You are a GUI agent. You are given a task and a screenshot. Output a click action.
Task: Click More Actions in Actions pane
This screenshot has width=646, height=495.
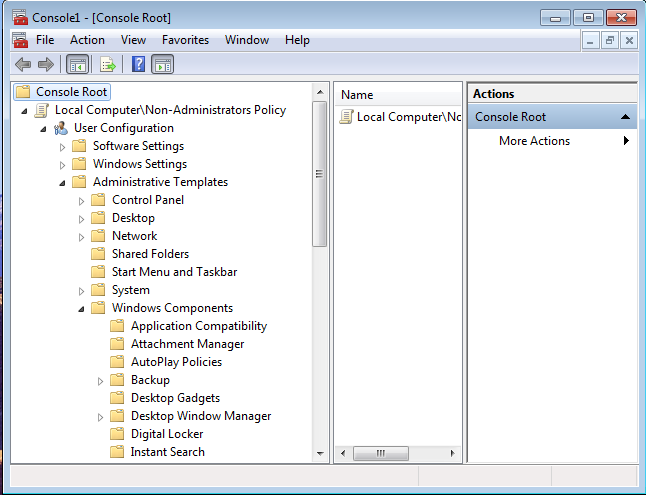pyautogui.click(x=534, y=141)
